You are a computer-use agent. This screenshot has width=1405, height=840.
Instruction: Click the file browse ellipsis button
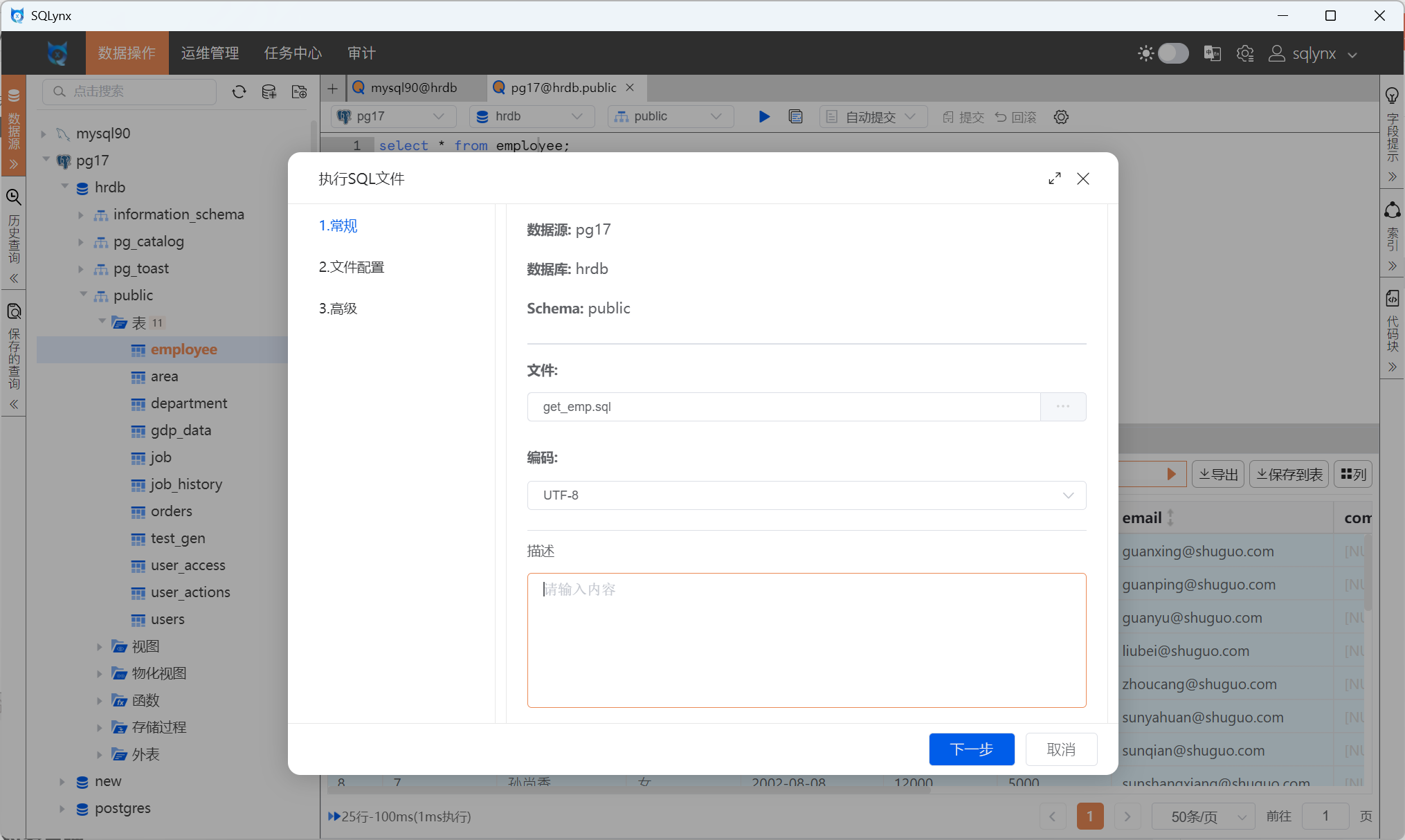tap(1062, 407)
